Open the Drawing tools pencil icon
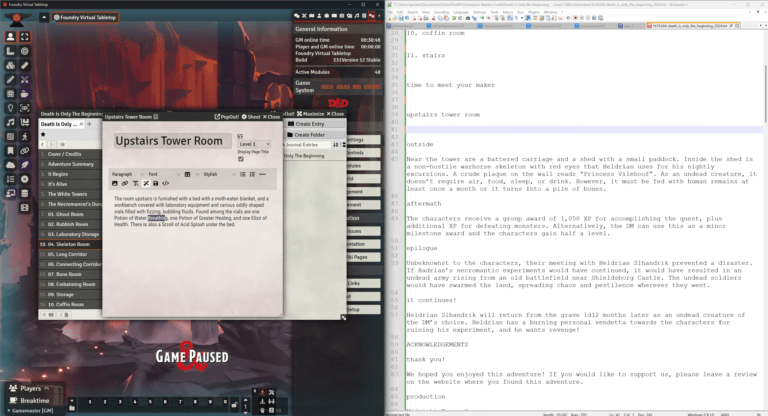The height and width of the screenshot is (416, 768). click(x=10, y=79)
